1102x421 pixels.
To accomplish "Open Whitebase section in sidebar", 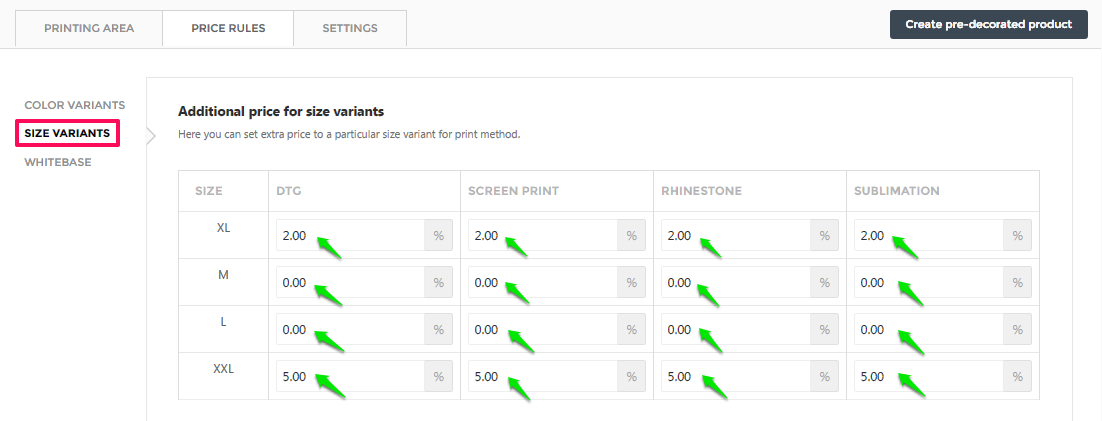I will 58,162.
